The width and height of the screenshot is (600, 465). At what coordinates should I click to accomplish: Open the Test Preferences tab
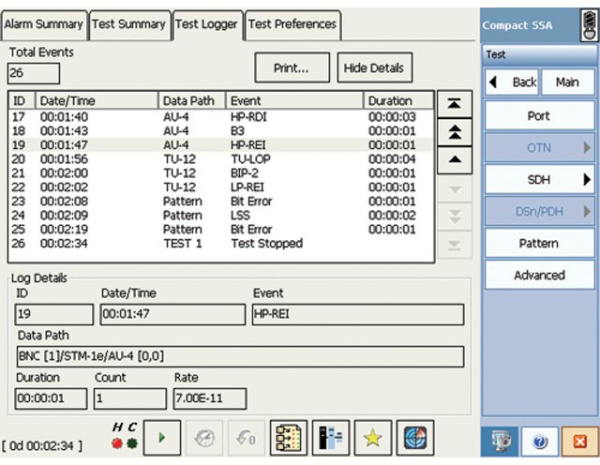(292, 23)
